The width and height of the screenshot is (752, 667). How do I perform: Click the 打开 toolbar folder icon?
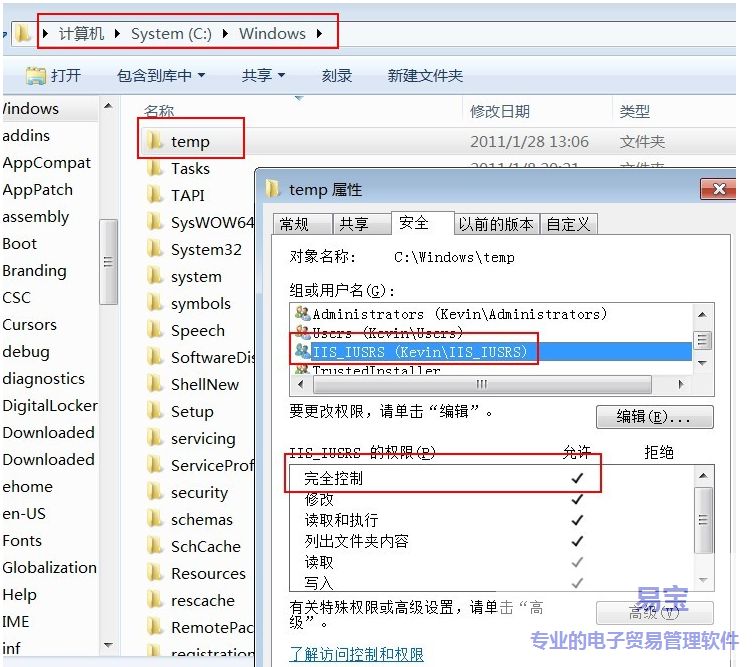click(x=36, y=75)
